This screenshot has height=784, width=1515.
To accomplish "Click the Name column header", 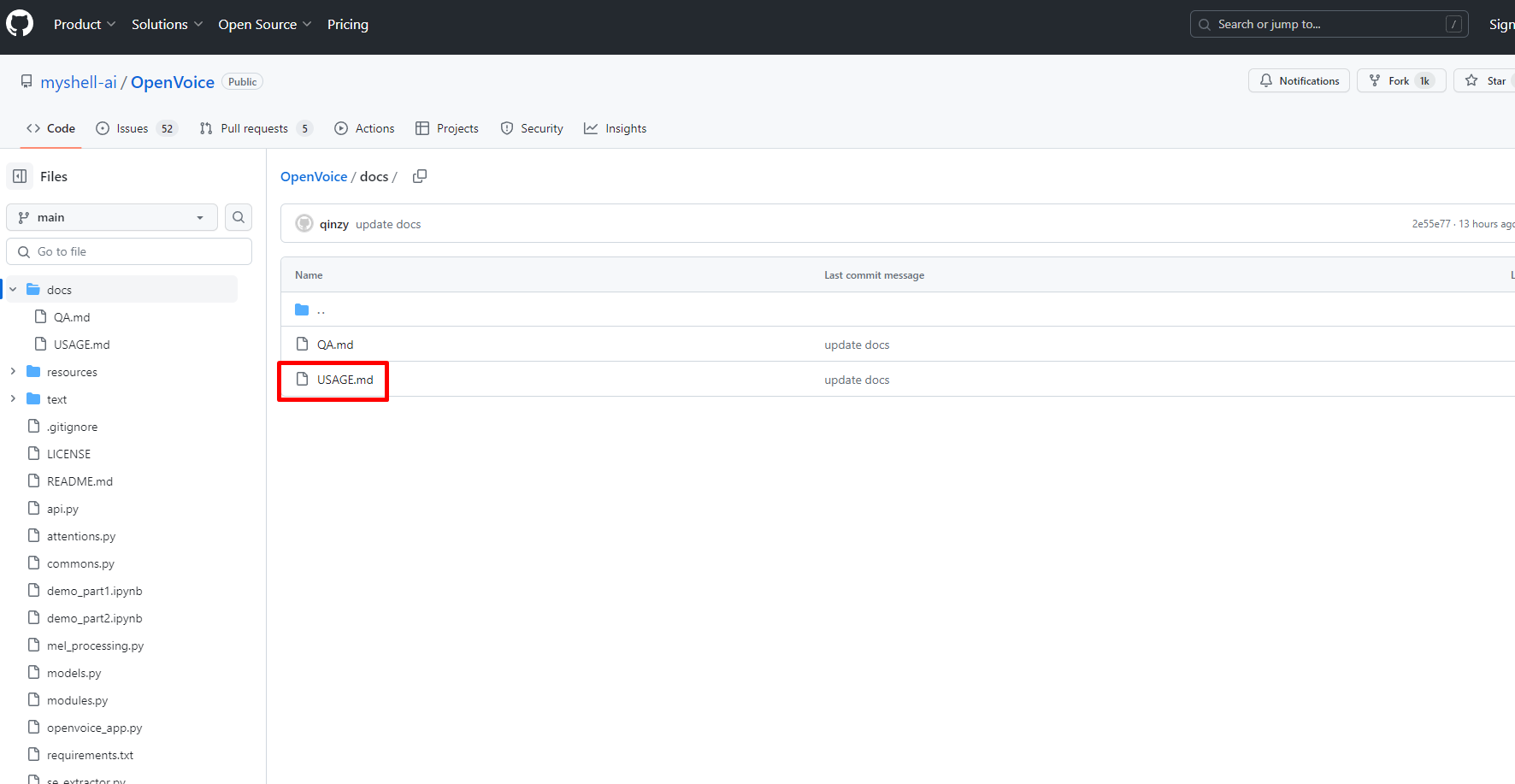I will click(309, 275).
